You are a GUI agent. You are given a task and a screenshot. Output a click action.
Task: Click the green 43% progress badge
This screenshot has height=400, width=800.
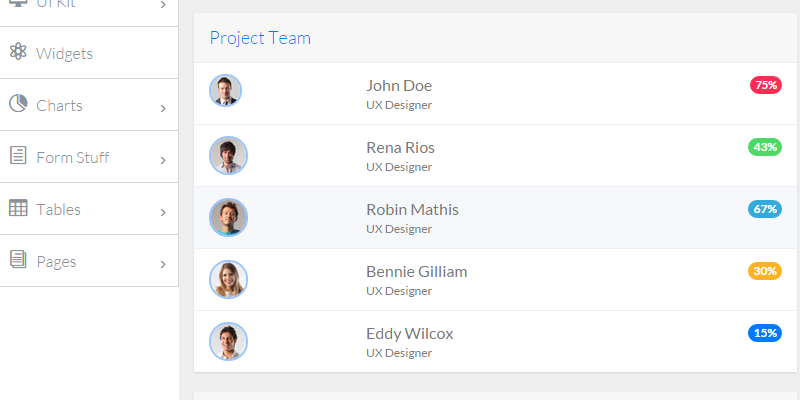[764, 147]
